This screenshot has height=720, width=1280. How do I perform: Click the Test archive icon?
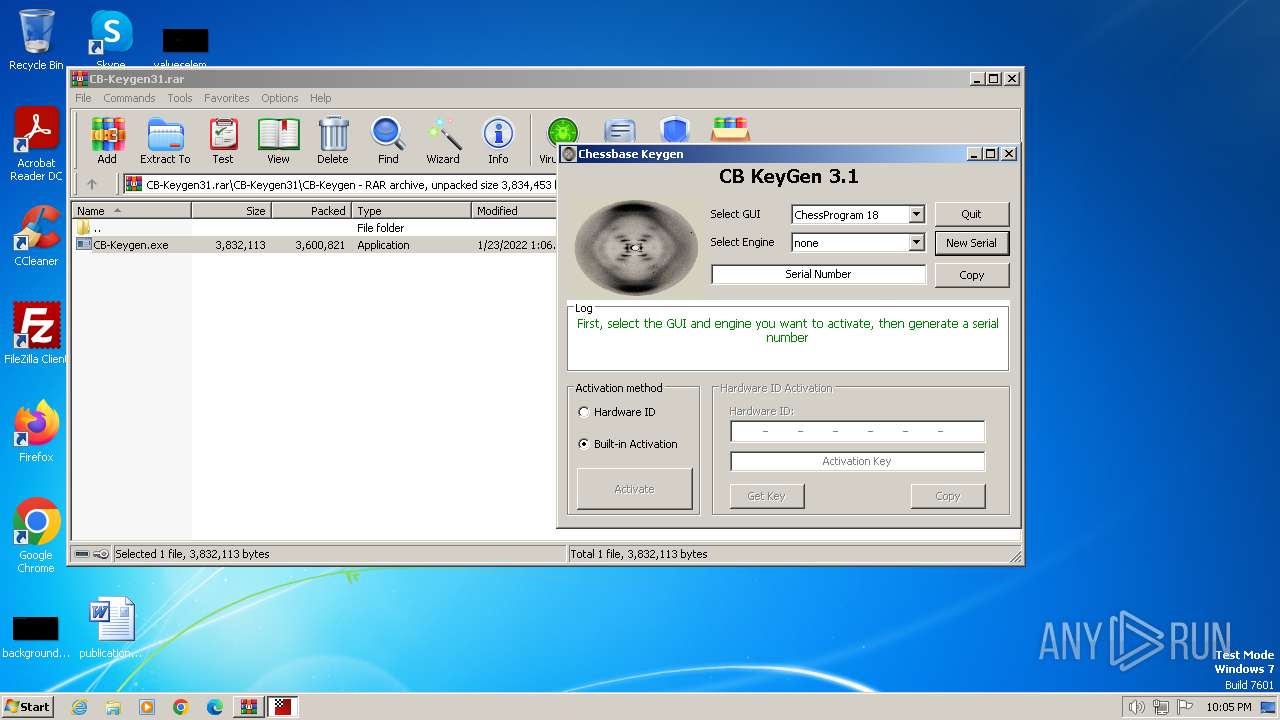223,140
